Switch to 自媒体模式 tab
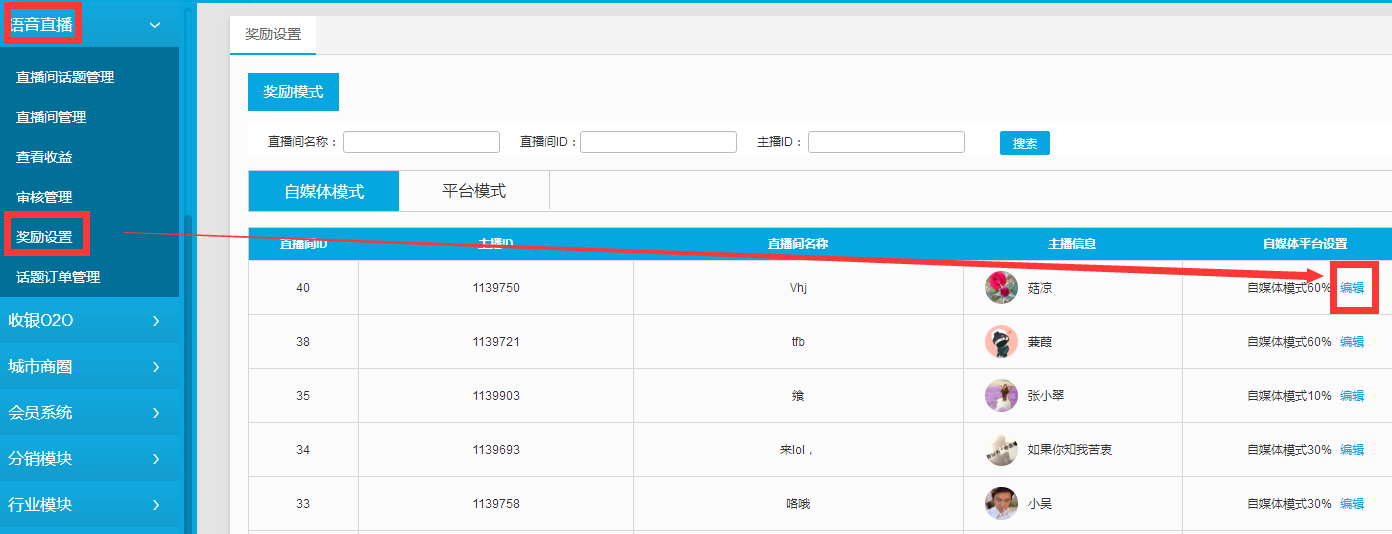 point(324,191)
